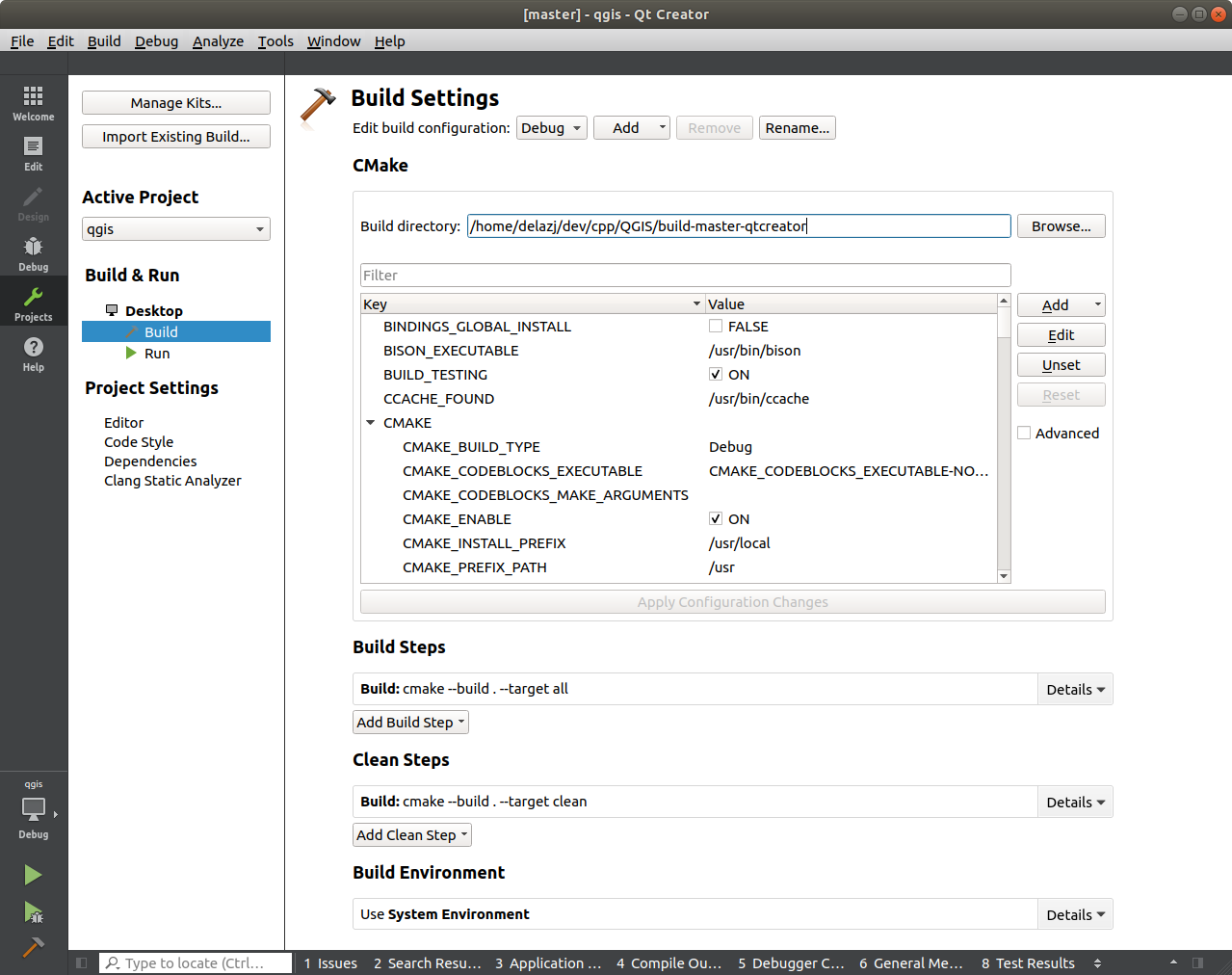Click Browse for build directory

coord(1061,226)
